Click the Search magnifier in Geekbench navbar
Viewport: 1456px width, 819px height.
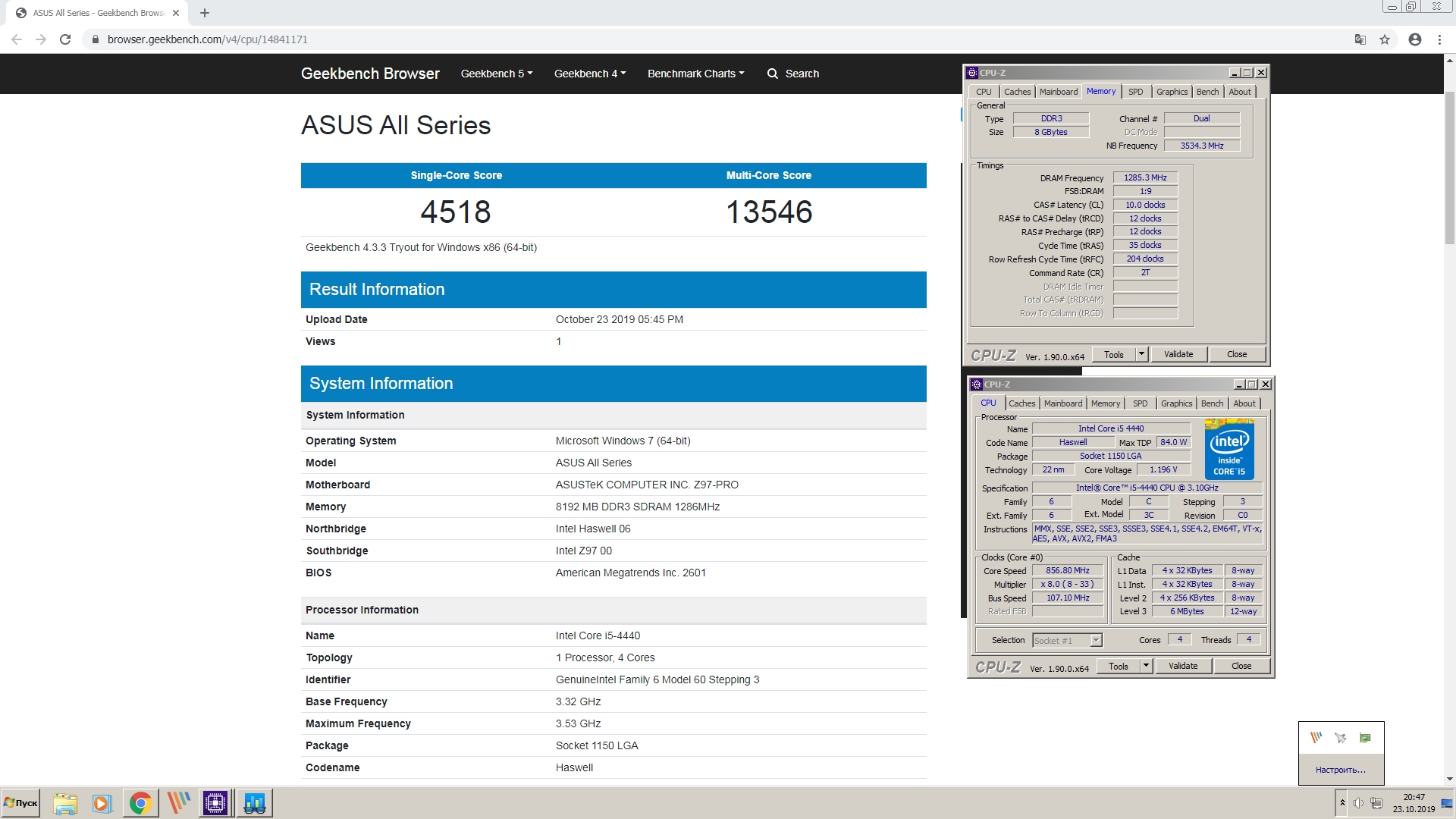point(772,74)
